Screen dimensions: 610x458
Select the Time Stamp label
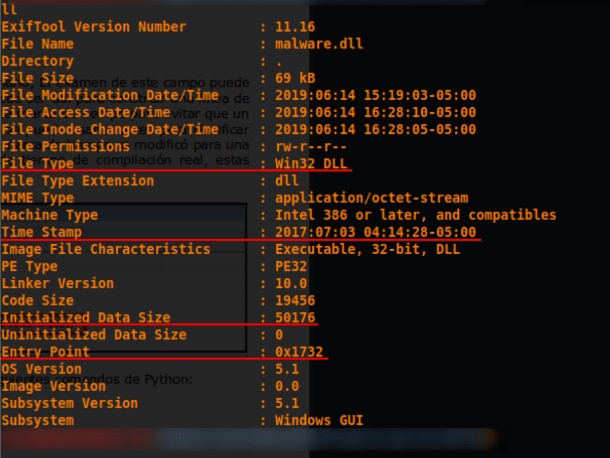(x=42, y=232)
